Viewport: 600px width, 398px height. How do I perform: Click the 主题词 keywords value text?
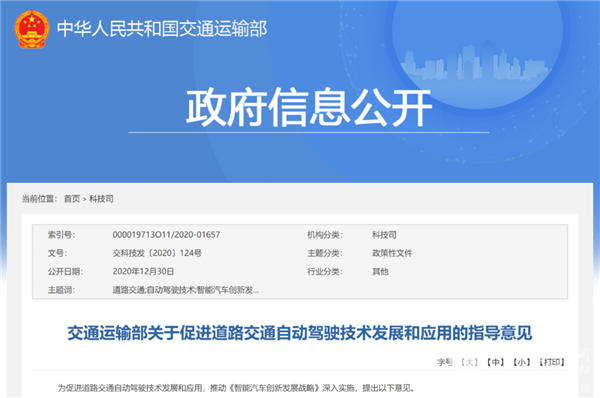(x=186, y=290)
